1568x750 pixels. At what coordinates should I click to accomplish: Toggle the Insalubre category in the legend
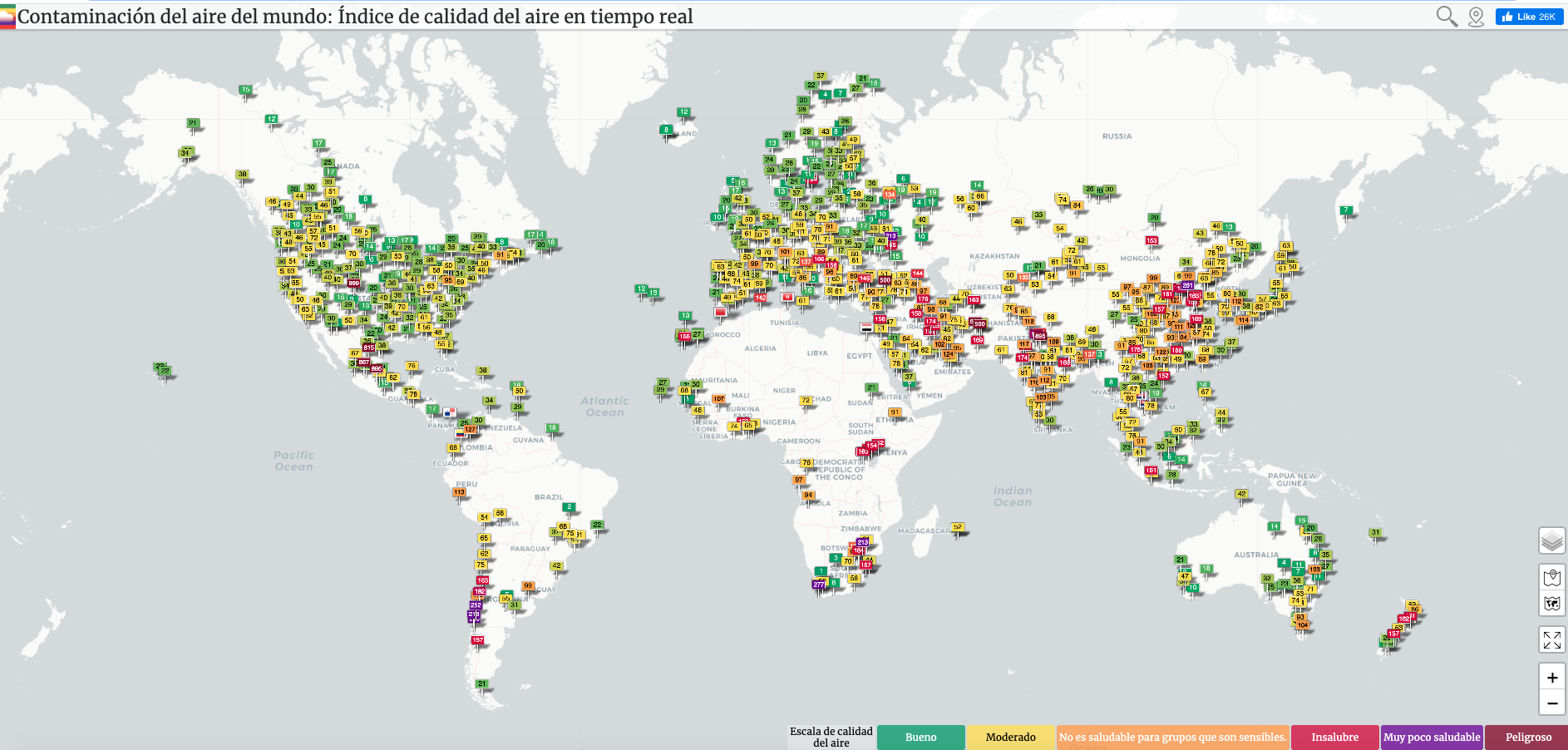point(1334,737)
